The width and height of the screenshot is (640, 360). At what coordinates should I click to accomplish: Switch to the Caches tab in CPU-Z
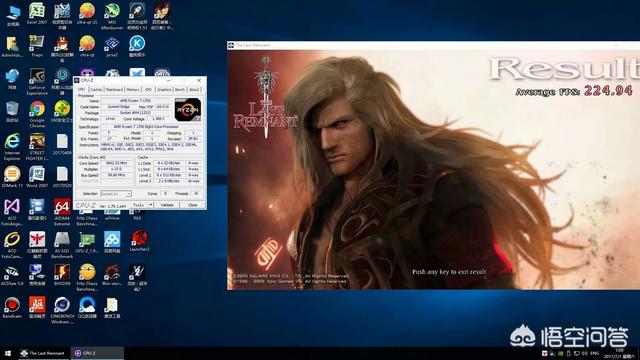click(96, 89)
